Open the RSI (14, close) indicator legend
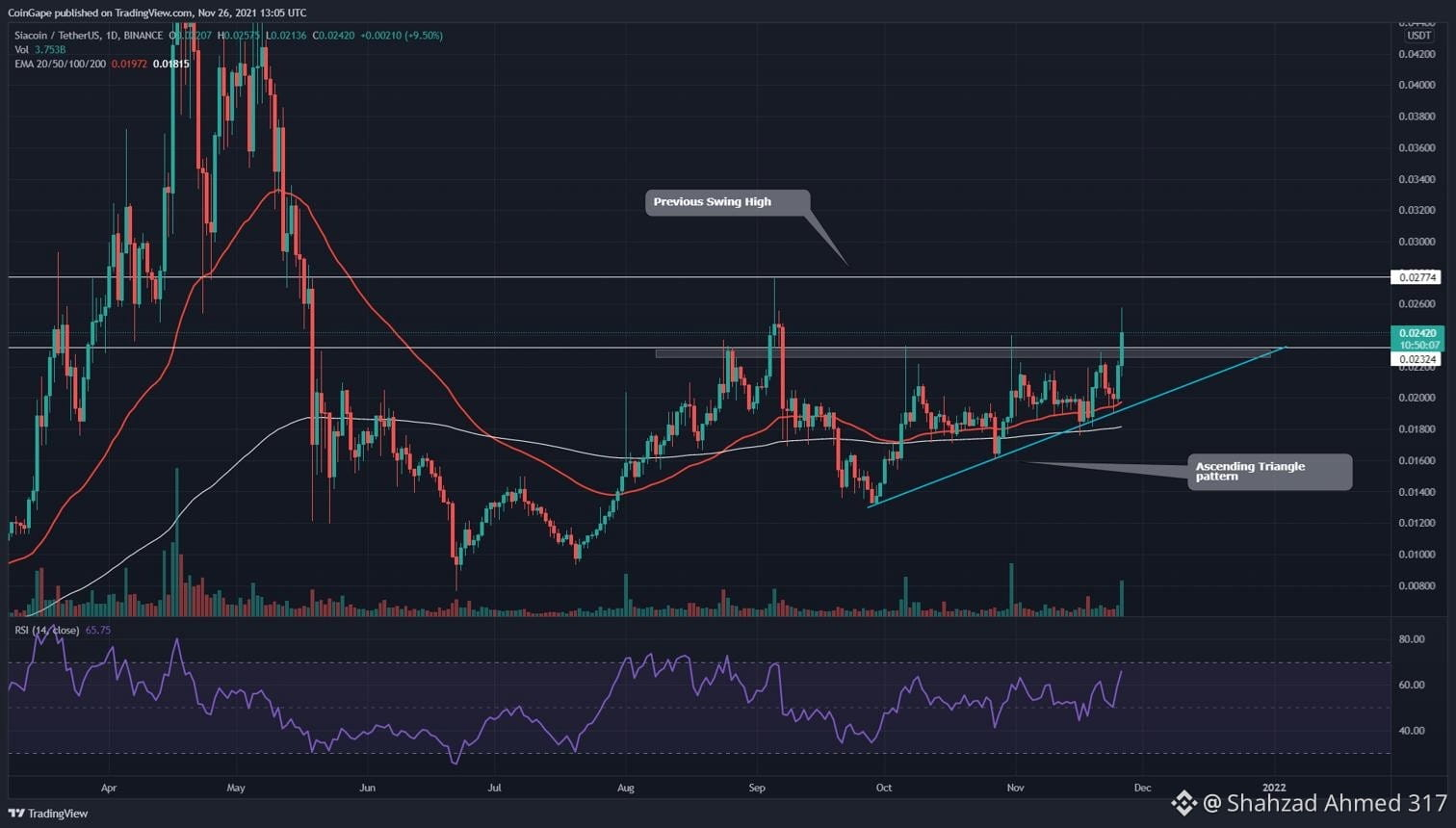Image resolution: width=1456 pixels, height=828 pixels. point(47,631)
